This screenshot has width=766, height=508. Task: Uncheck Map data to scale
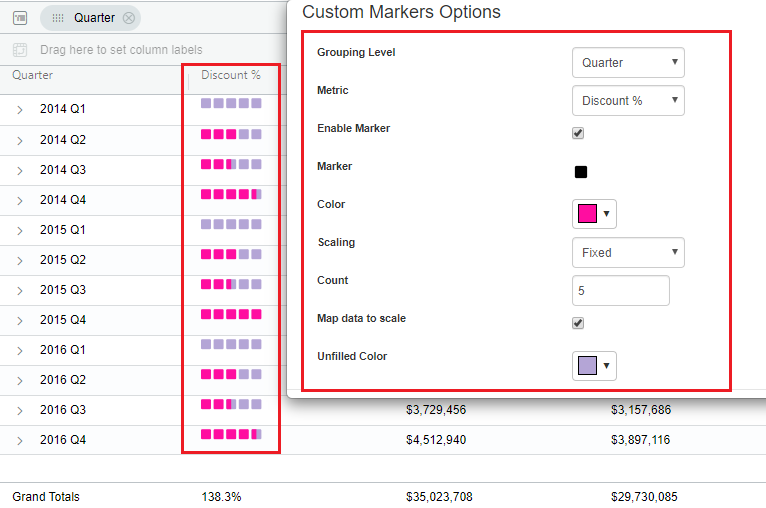tap(578, 323)
